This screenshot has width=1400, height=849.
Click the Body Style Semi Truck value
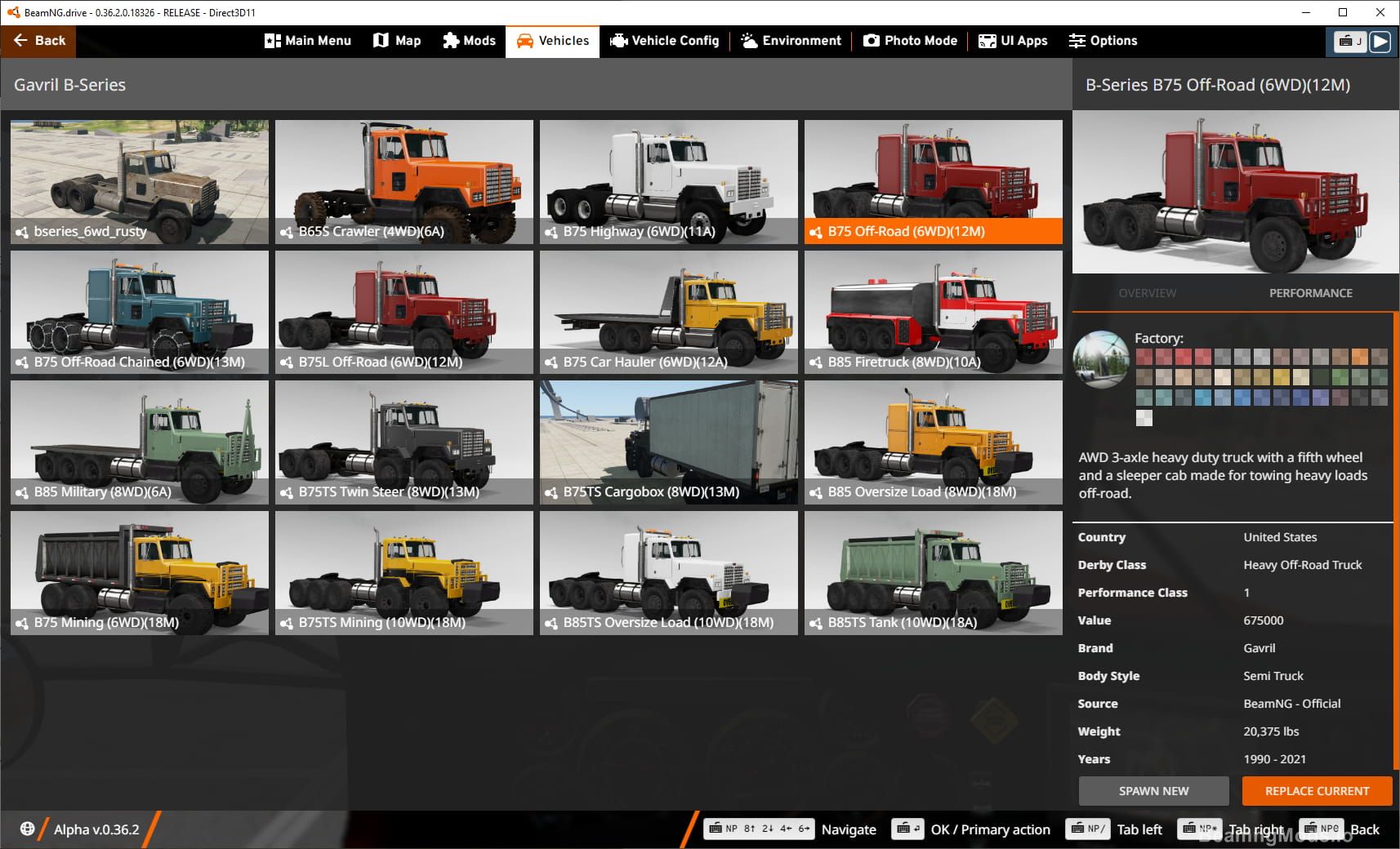coord(1273,676)
